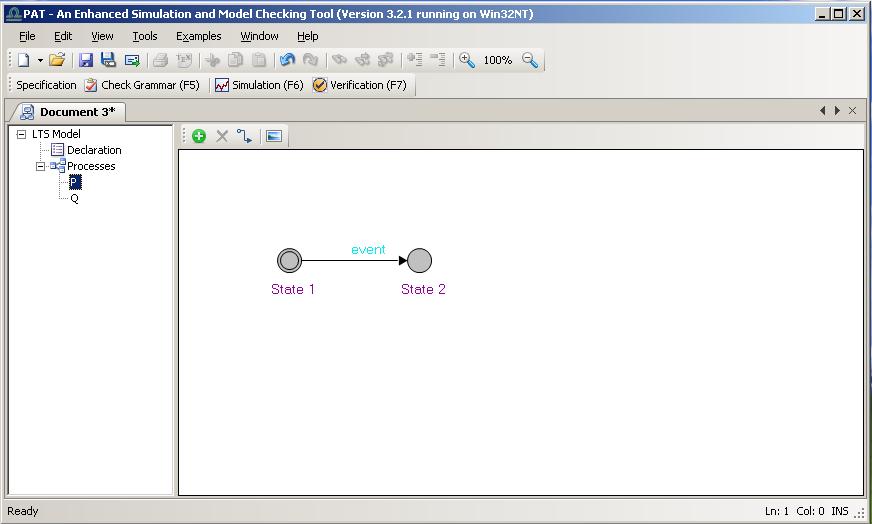Run Check Grammar (F5)
The width and height of the screenshot is (872, 524).
coord(142,85)
